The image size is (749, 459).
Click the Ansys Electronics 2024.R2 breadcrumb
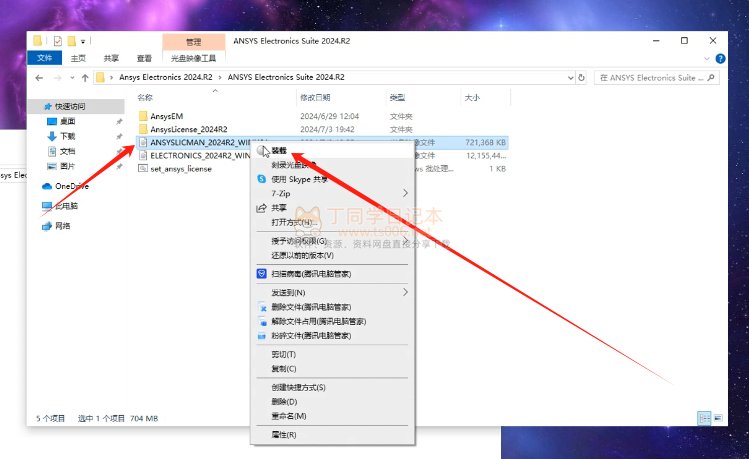point(166,77)
